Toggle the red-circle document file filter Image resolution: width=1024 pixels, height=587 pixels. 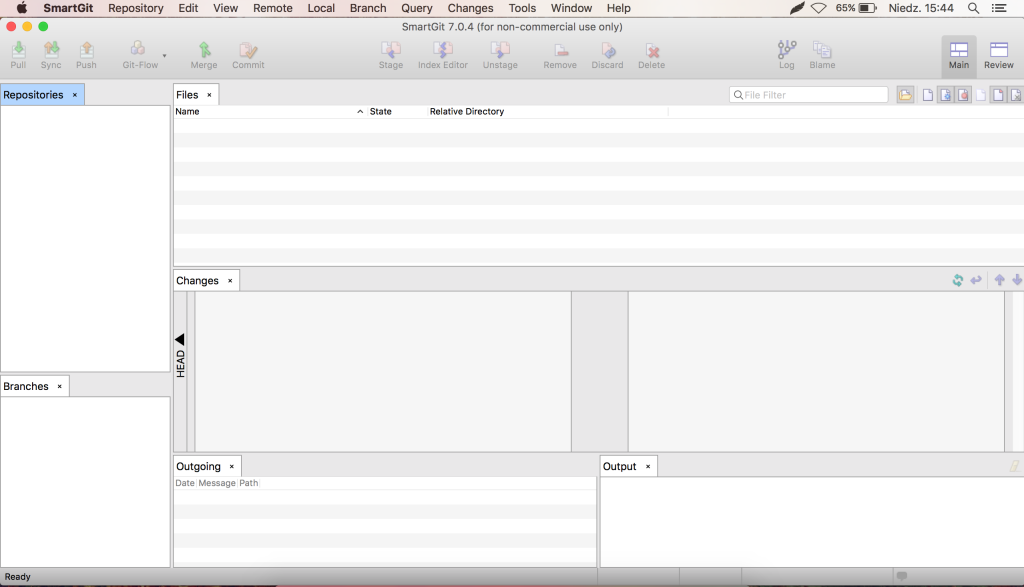click(x=963, y=95)
